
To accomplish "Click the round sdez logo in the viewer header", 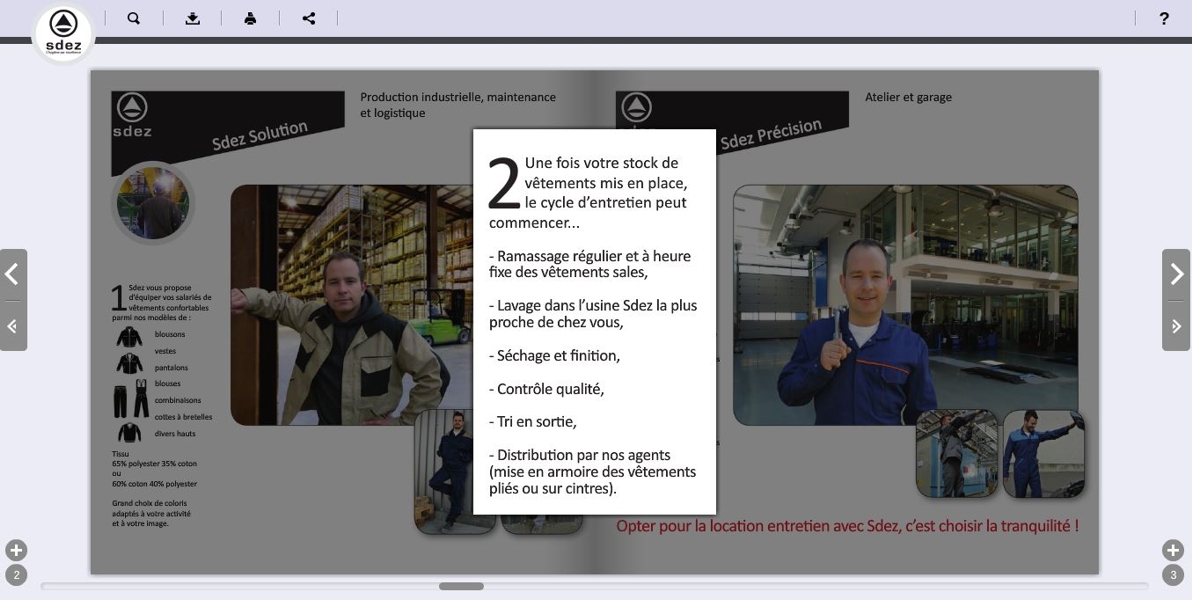I will tap(63, 33).
